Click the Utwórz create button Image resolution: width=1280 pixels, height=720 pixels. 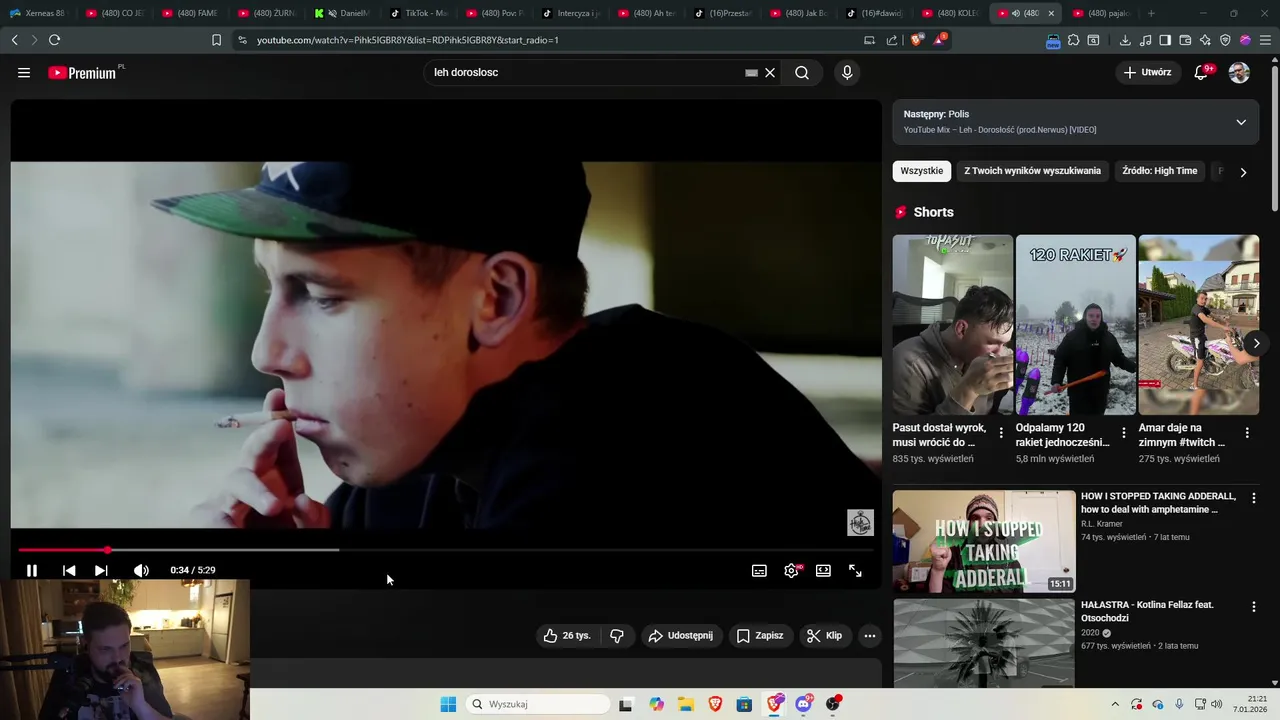coord(1148,72)
